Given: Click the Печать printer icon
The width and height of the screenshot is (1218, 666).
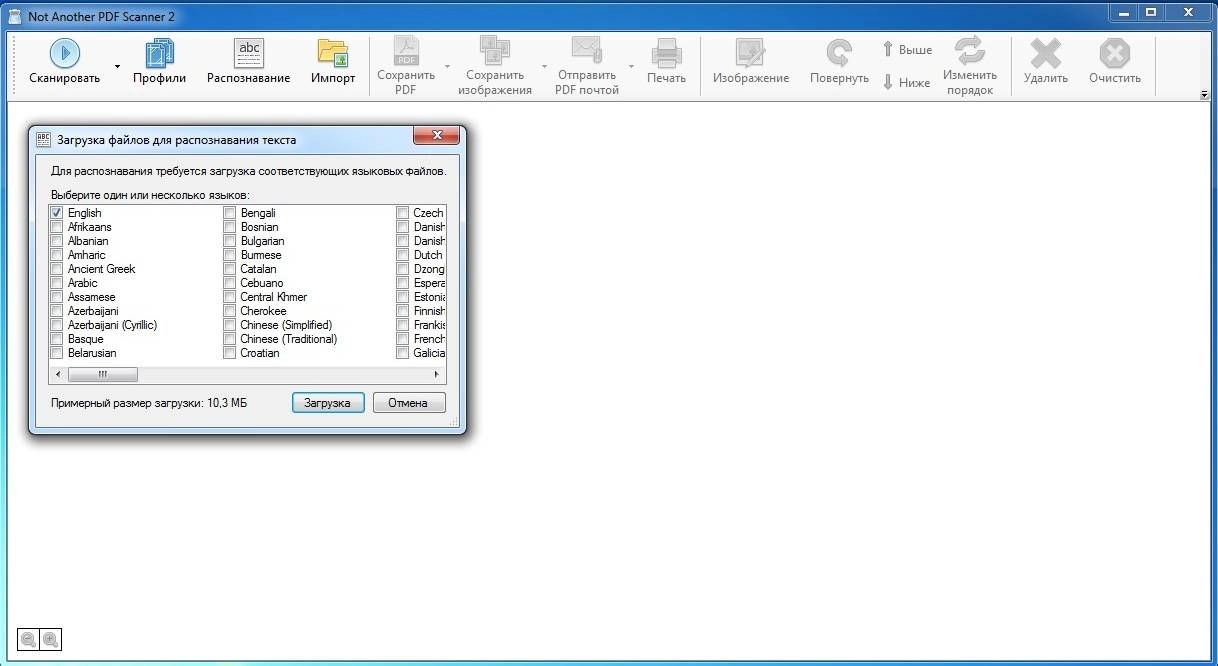Looking at the screenshot, I should [x=666, y=53].
